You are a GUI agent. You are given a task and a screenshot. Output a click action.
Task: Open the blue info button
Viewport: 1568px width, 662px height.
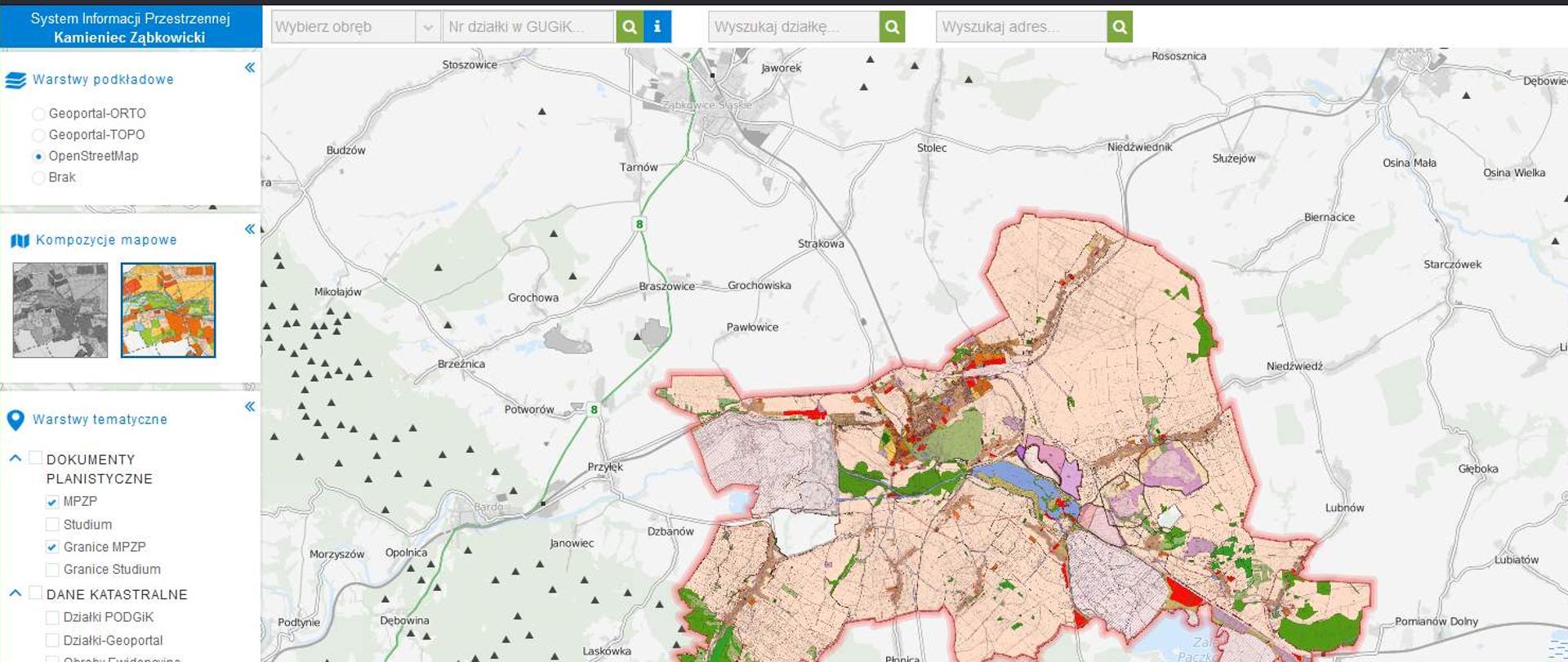(x=657, y=27)
